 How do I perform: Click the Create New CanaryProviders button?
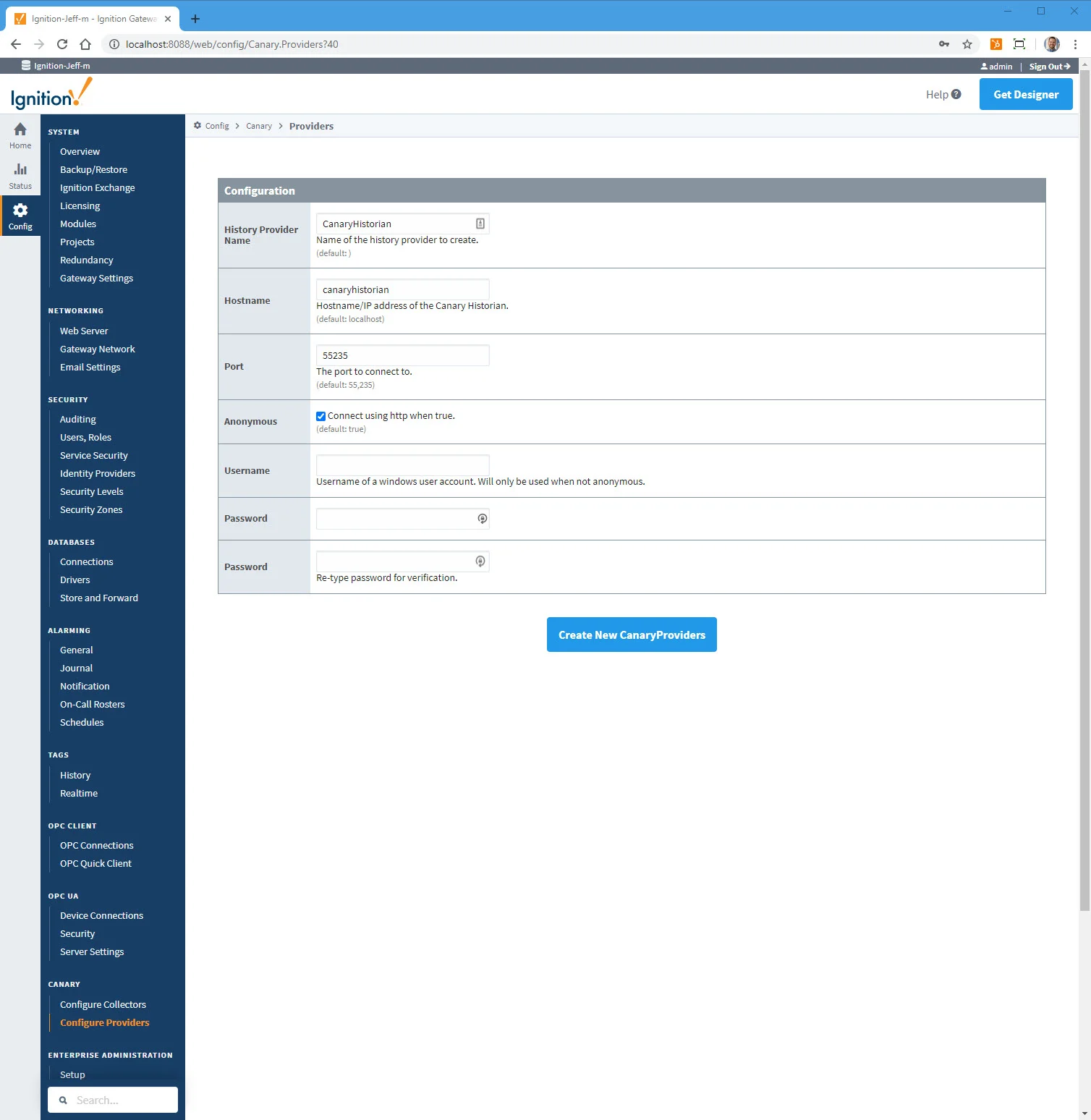[x=632, y=635]
